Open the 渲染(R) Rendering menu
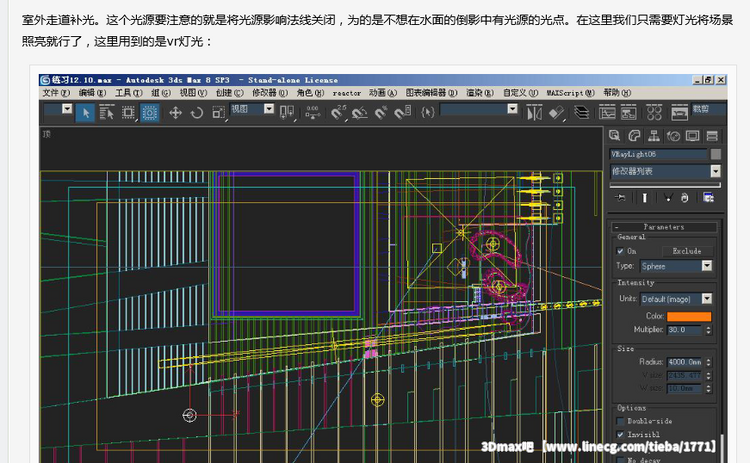750x463 pixels. pyautogui.click(x=480, y=93)
